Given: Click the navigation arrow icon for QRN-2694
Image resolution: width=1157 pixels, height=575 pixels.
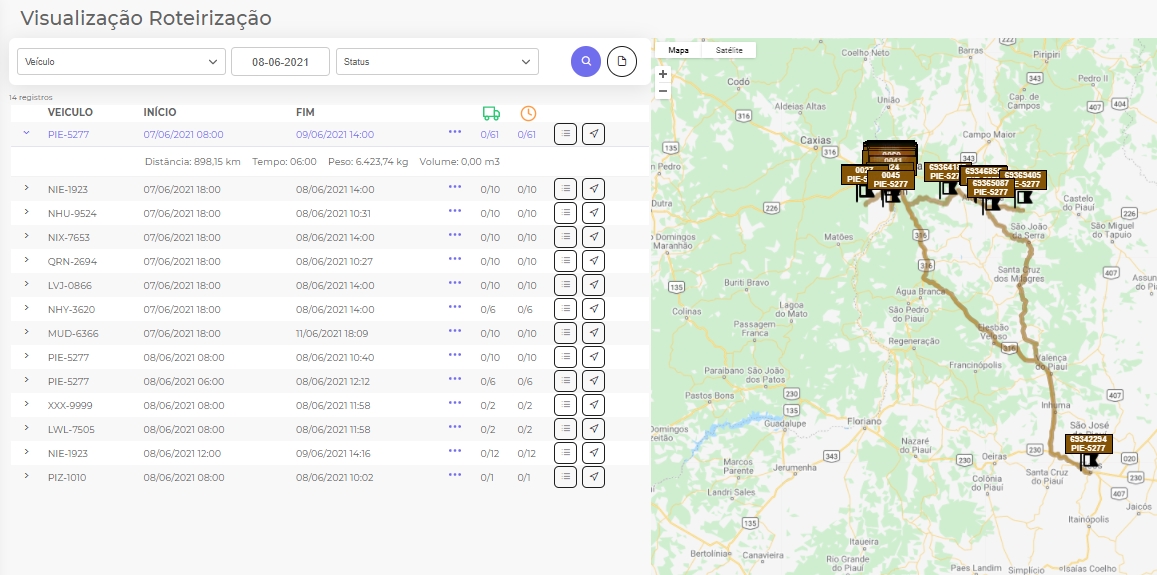Looking at the screenshot, I should tap(593, 261).
